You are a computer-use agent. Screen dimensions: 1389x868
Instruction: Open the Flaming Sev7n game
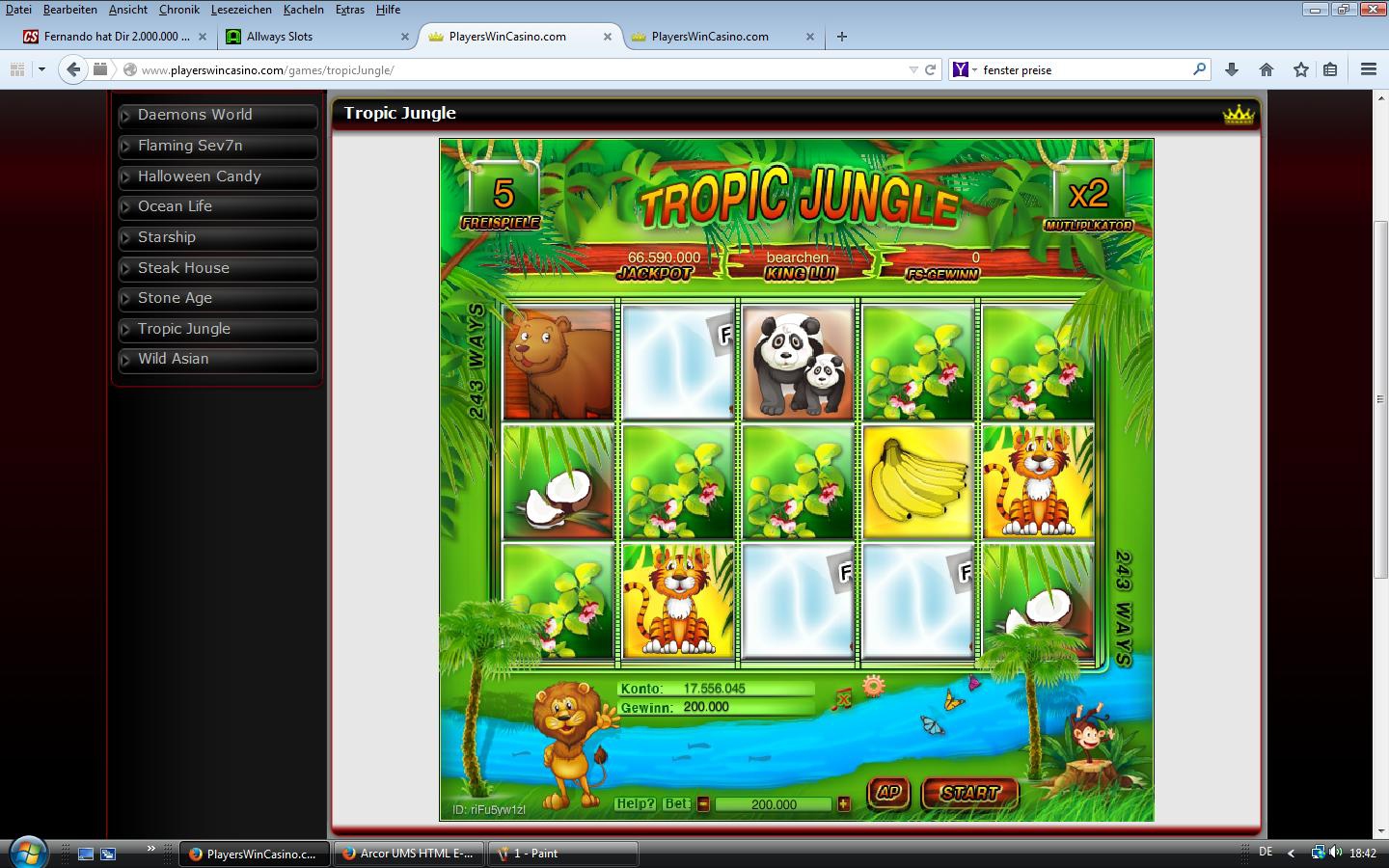218,146
